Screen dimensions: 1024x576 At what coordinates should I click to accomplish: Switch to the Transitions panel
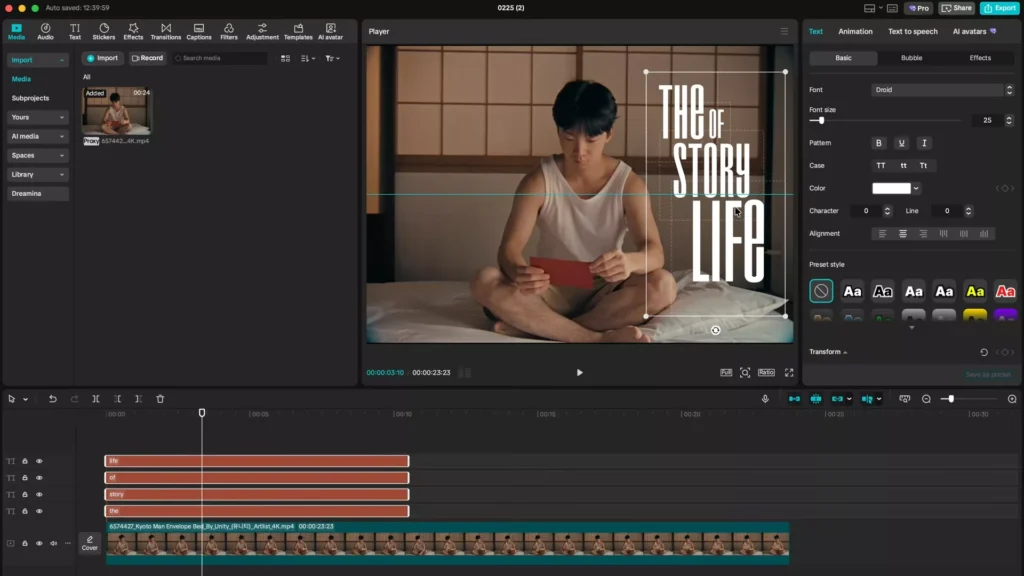point(166,31)
